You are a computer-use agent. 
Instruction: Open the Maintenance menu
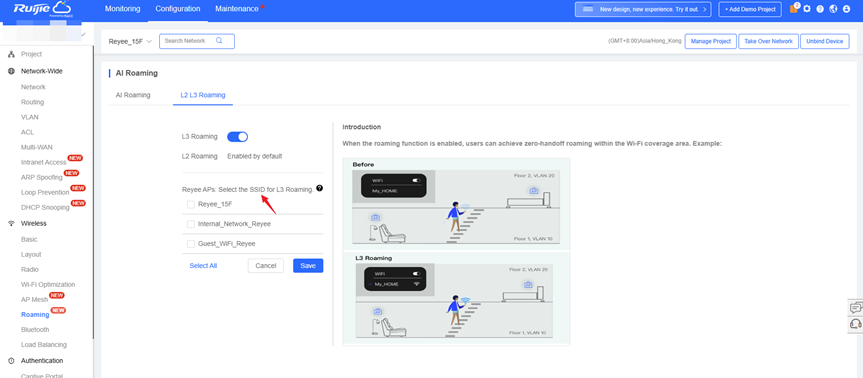[237, 9]
